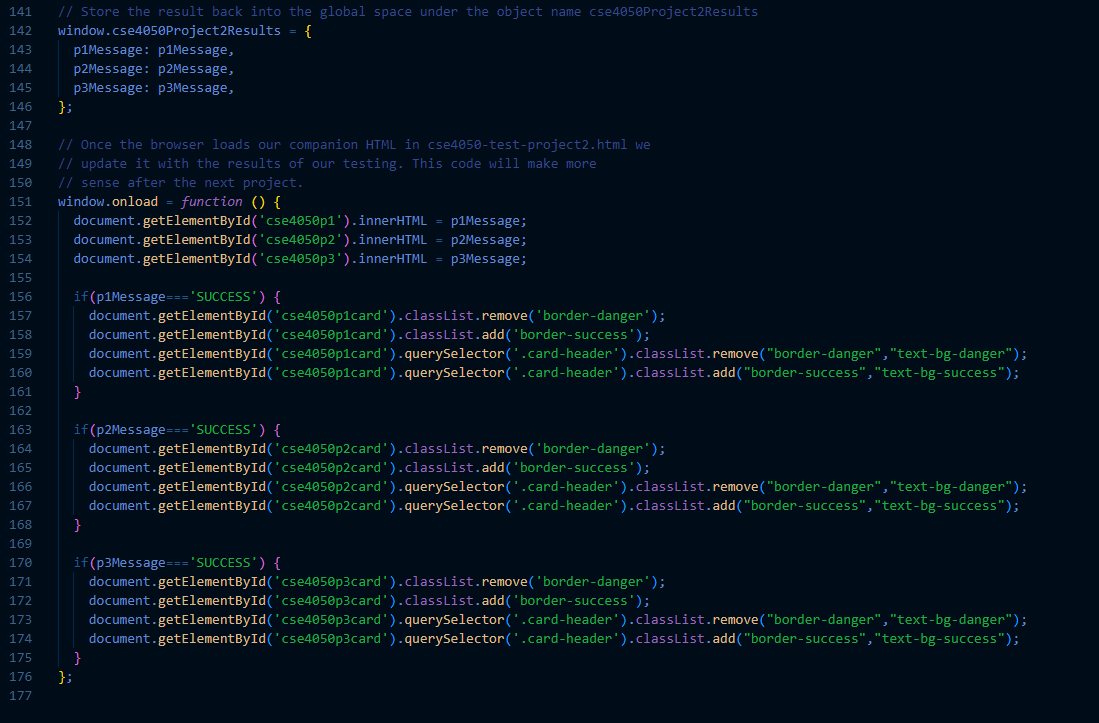Click the 'function' keyword on line 151
Screen dimensions: 1099x723
212,202
